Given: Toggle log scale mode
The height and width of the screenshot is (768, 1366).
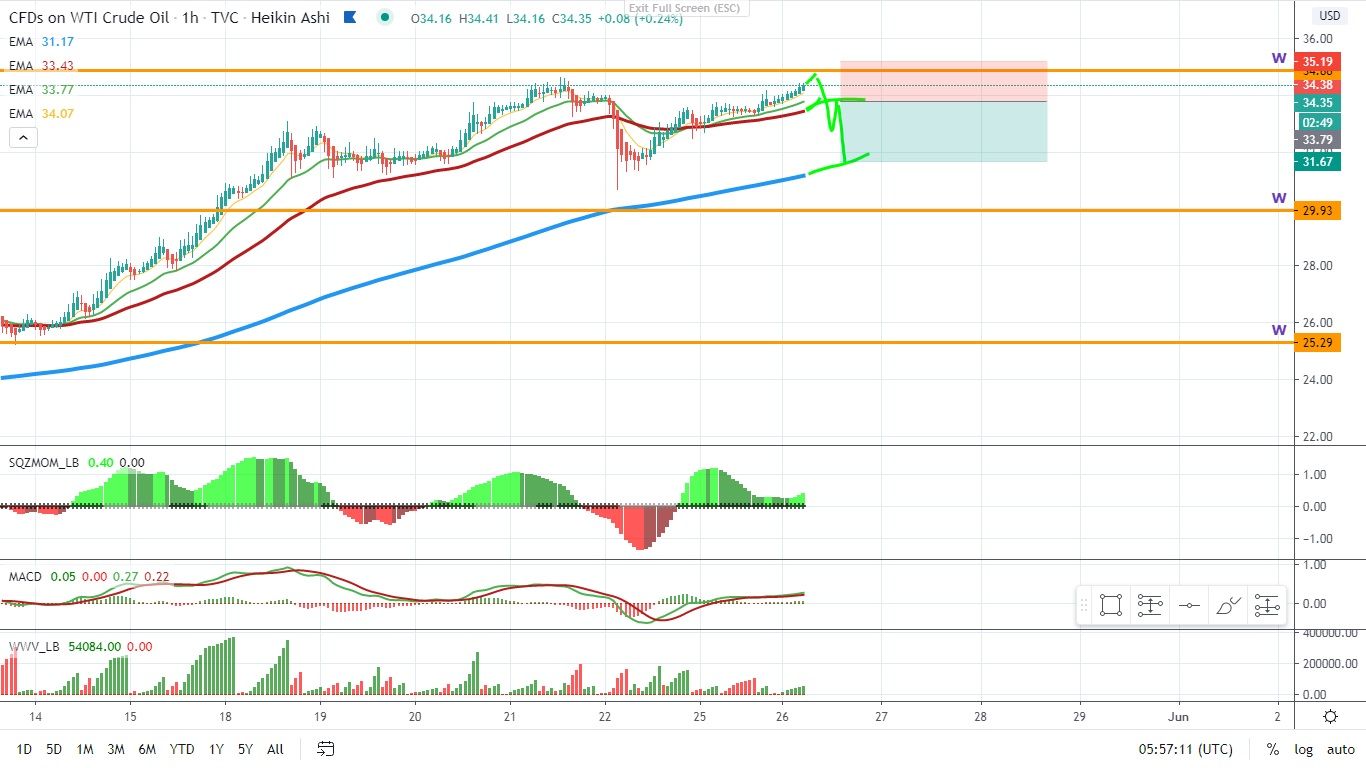Looking at the screenshot, I should (1303, 749).
